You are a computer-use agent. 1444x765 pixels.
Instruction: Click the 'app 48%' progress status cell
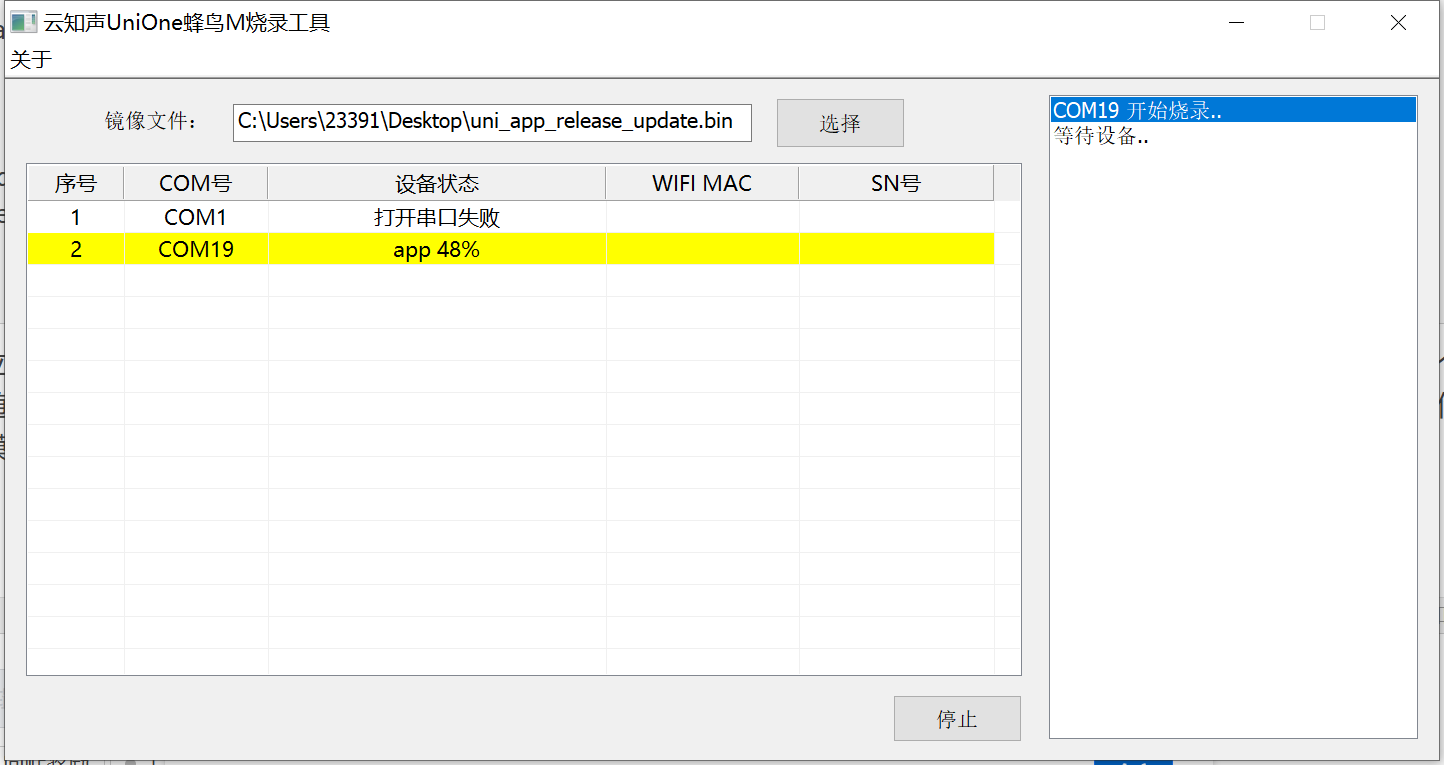(x=437, y=250)
